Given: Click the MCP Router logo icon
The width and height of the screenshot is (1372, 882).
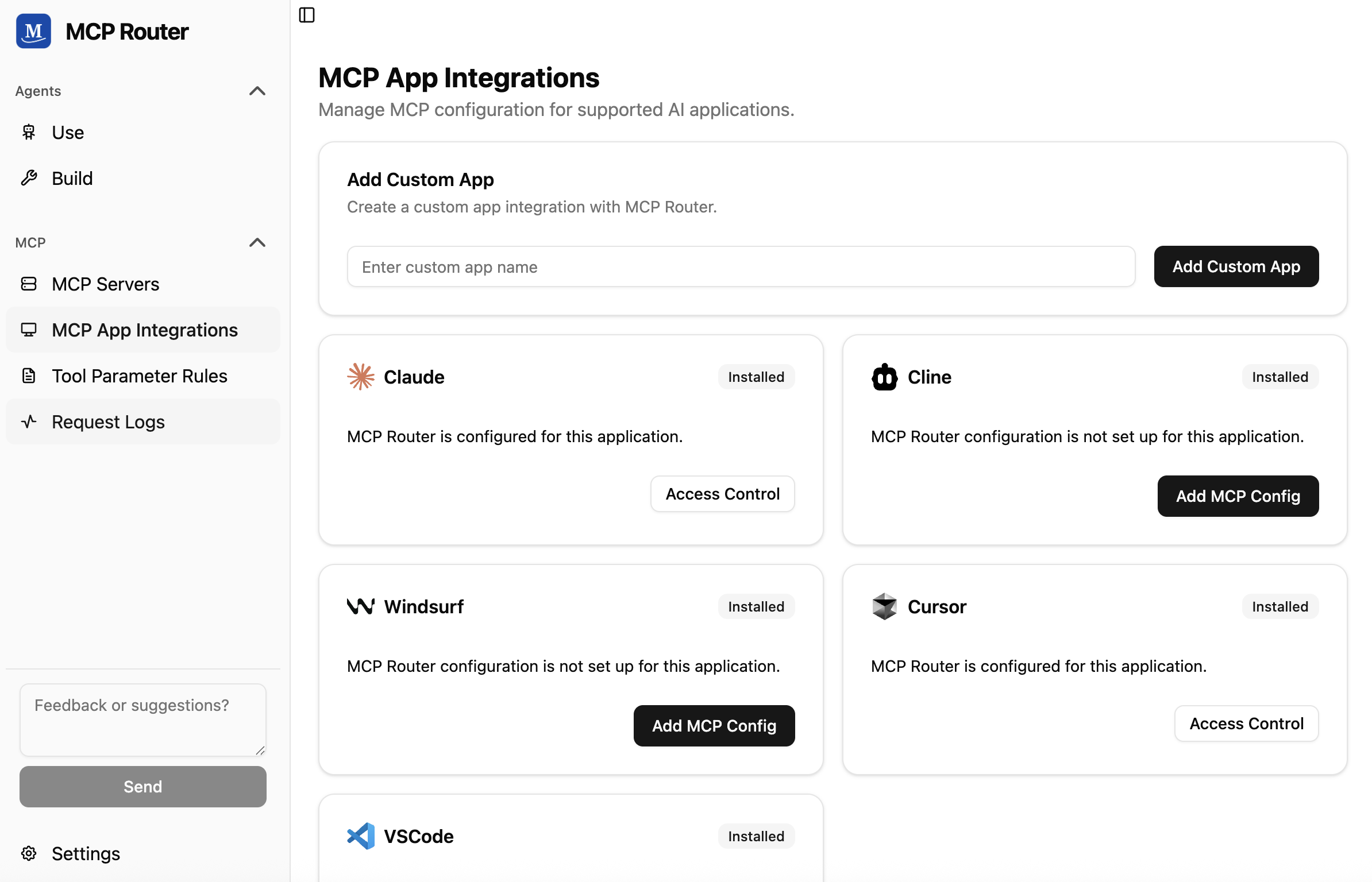Looking at the screenshot, I should point(33,32).
